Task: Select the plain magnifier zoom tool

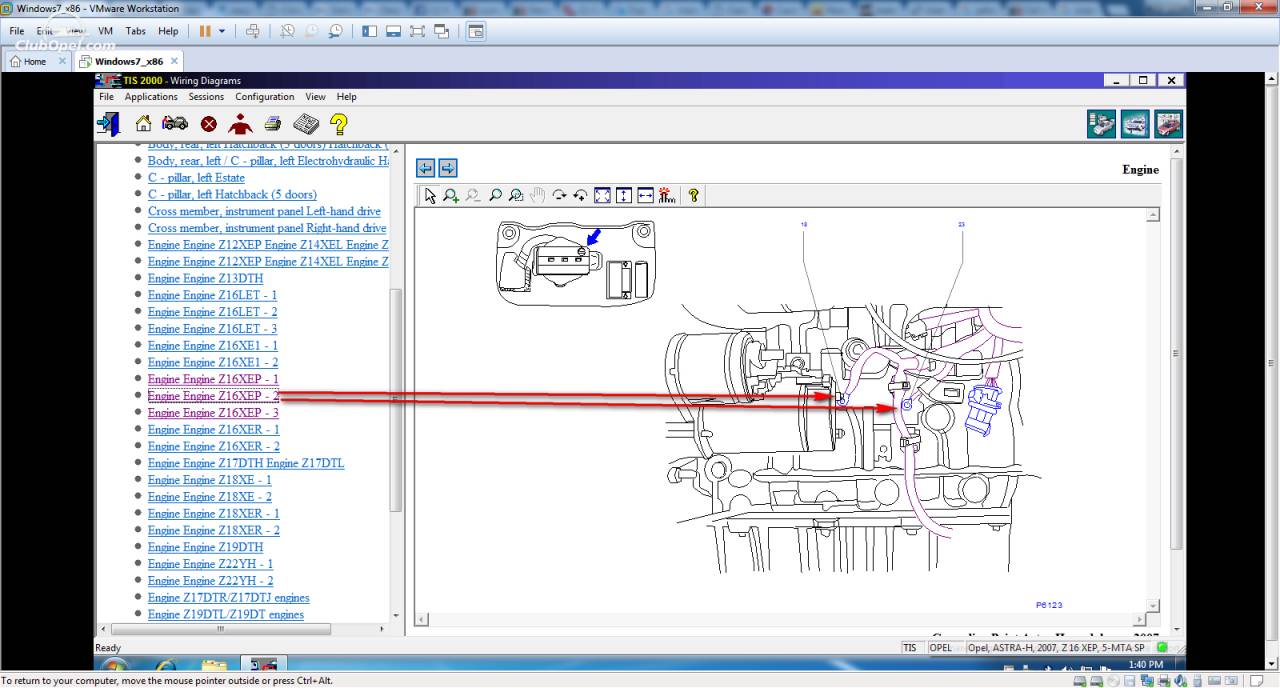Action: click(495, 196)
